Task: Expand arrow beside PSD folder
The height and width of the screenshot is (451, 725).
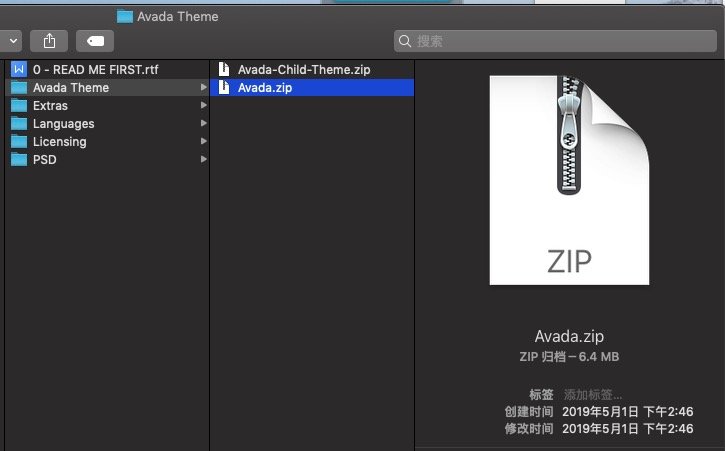Action: 203,159
